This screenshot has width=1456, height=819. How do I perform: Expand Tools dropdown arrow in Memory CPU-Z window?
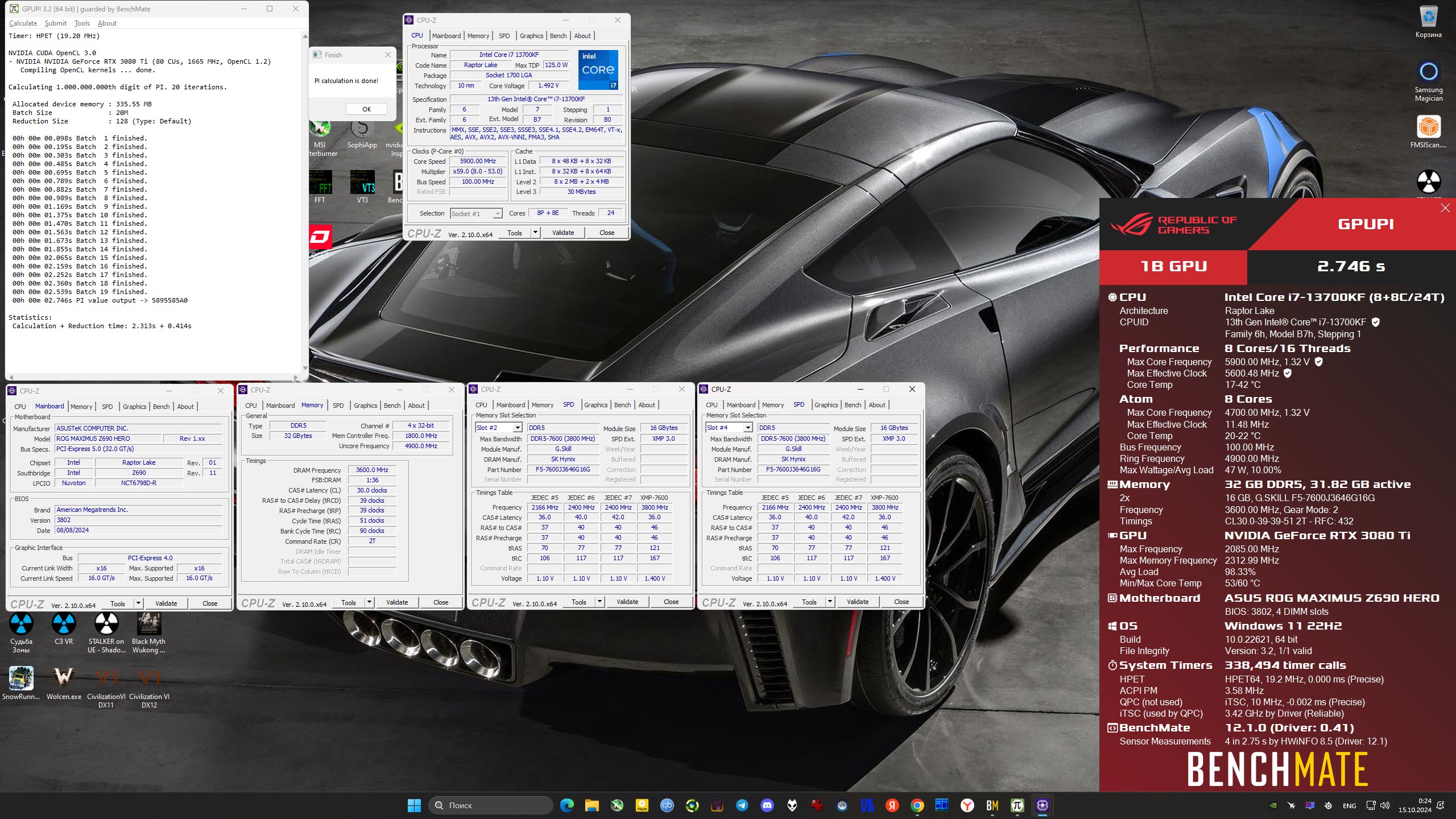[369, 602]
